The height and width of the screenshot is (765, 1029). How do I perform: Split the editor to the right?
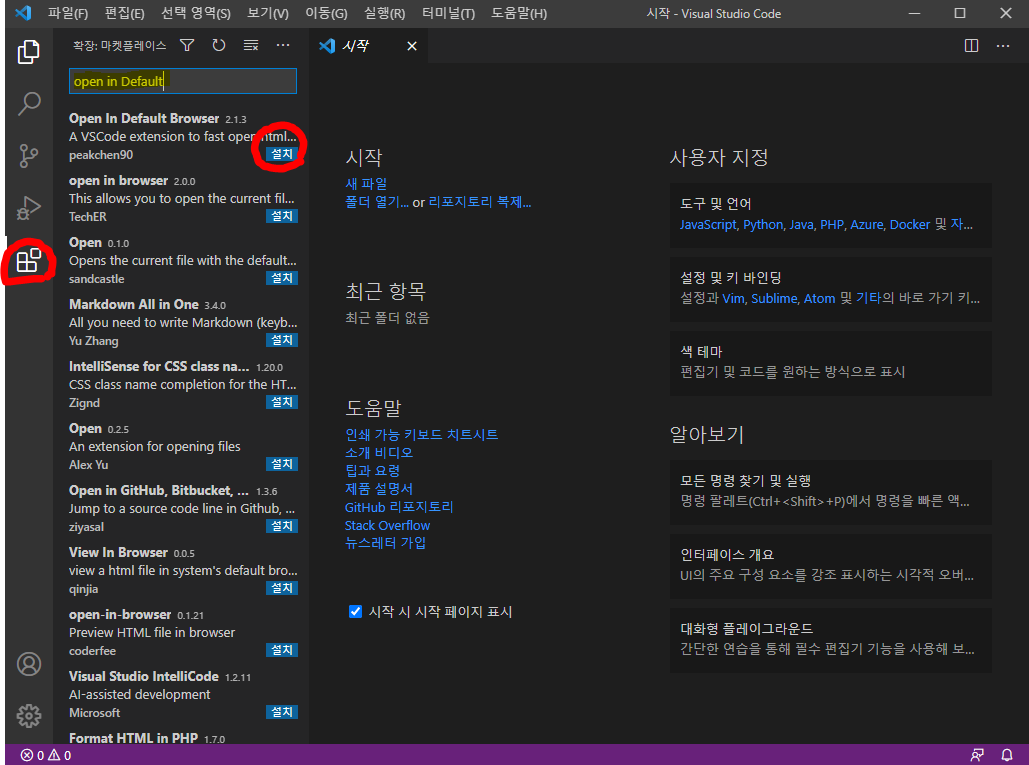(971, 45)
